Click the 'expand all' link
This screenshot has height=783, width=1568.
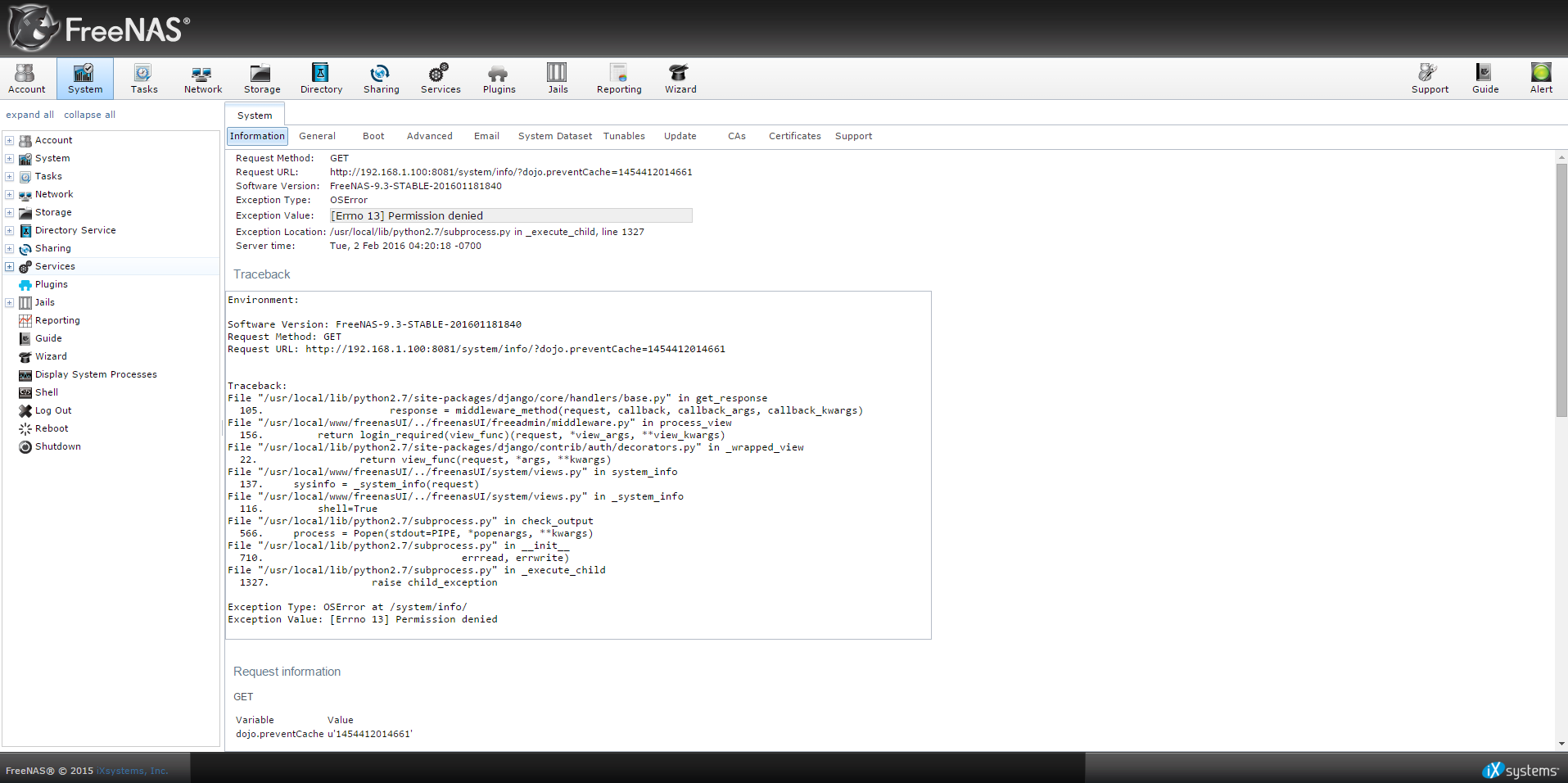pyautogui.click(x=30, y=115)
